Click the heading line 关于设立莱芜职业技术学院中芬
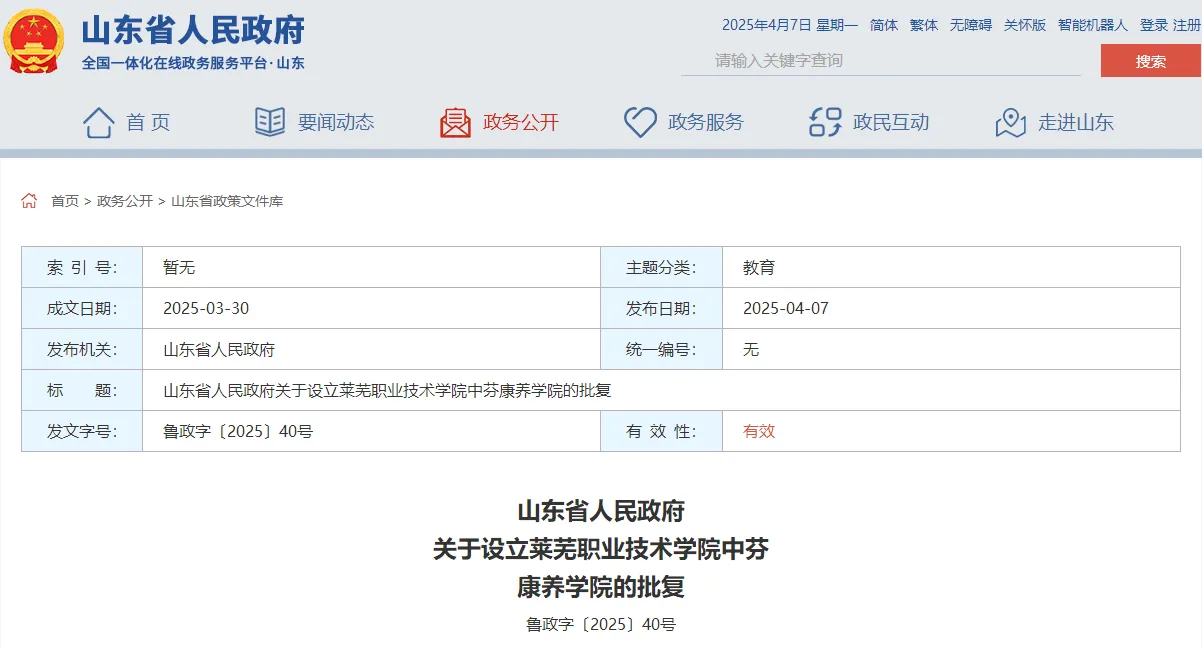 (601, 549)
